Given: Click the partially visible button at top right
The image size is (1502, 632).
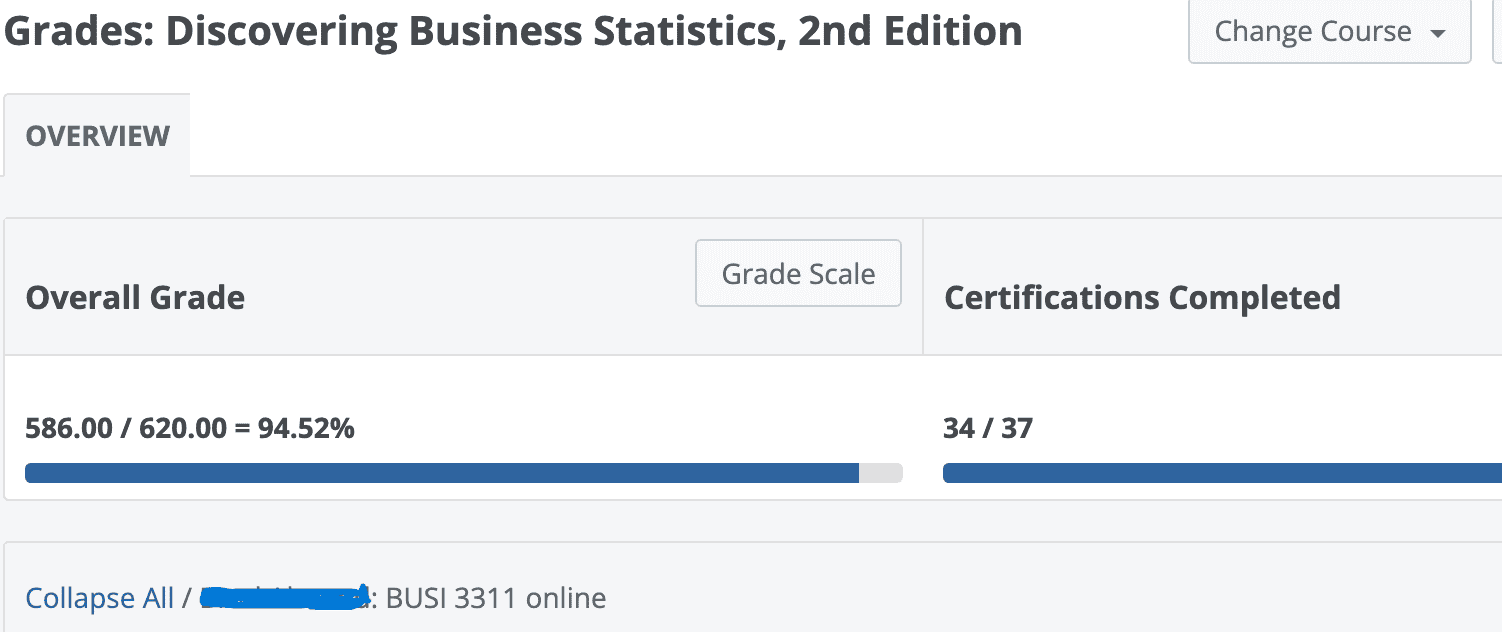Looking at the screenshot, I should [x=1496, y=31].
